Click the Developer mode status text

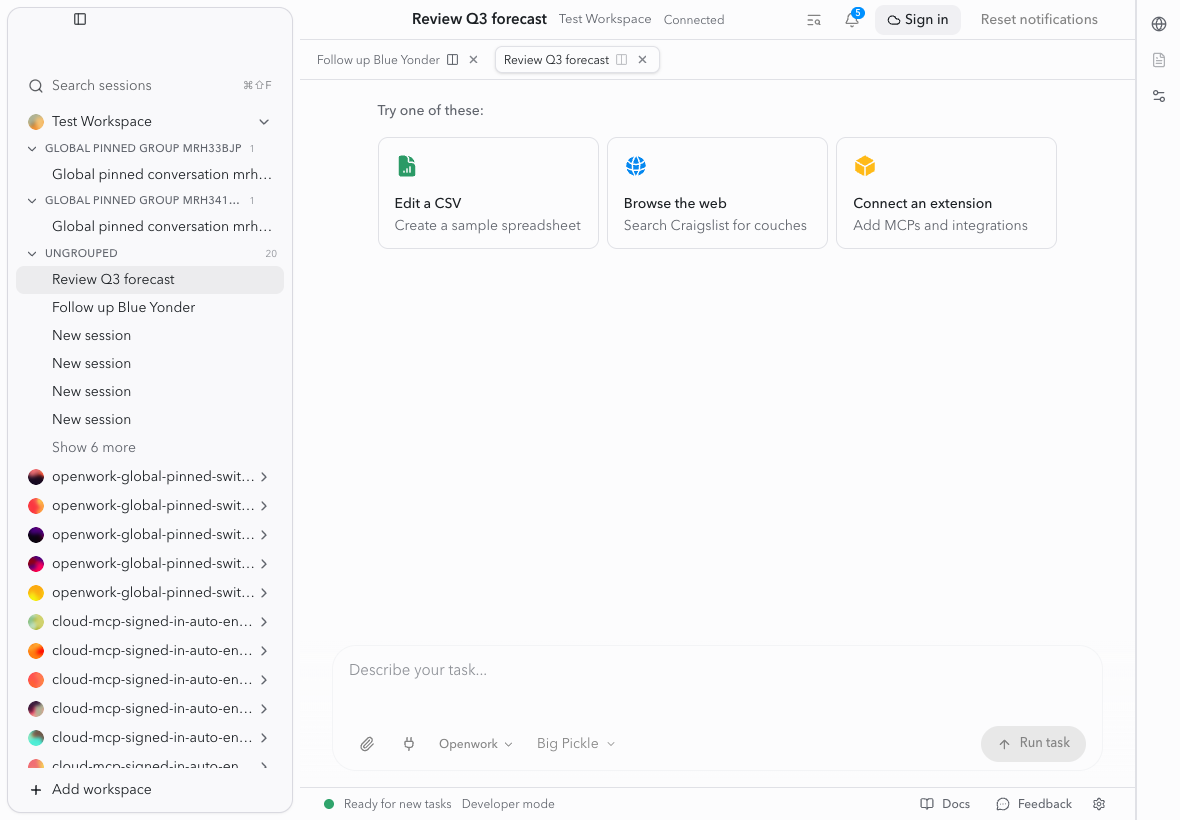pyautogui.click(x=508, y=804)
